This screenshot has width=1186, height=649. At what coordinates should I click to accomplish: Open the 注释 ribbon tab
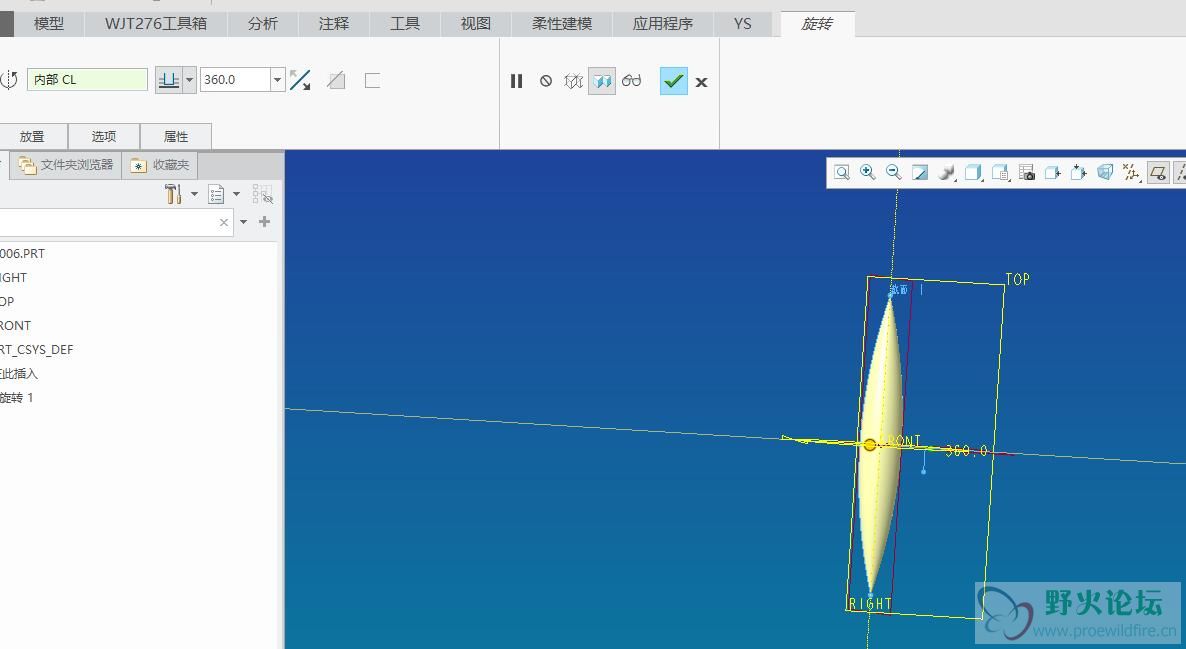[x=334, y=23]
